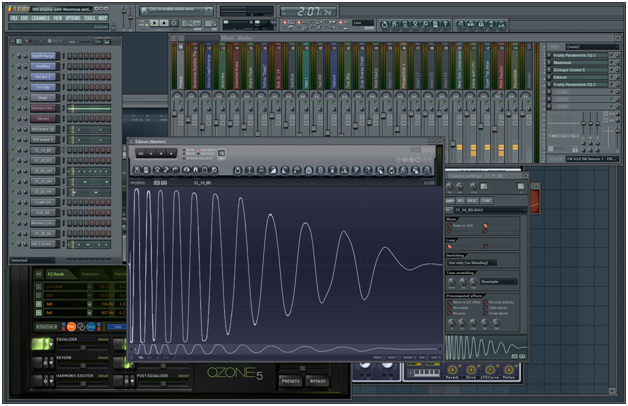
Task: Click rightmost icon in Edison toolbar
Action: click(x=427, y=170)
